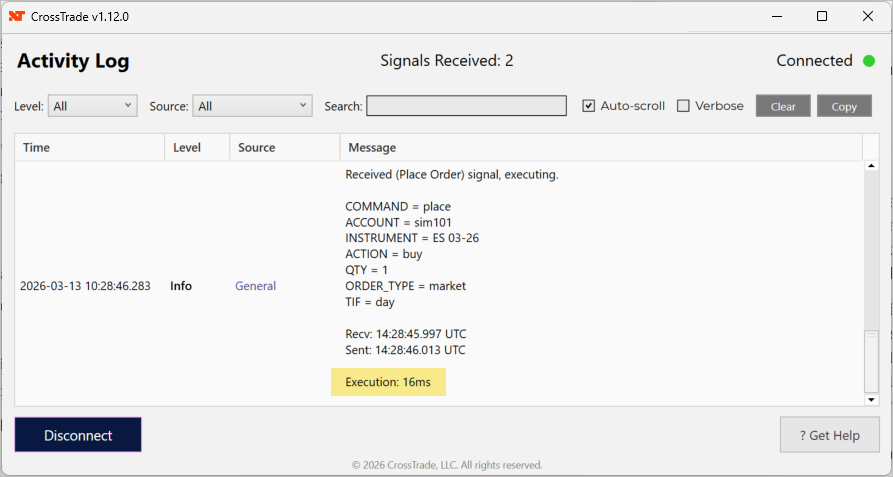Sort by the Source column header
This screenshot has width=893, height=477.
tap(285, 147)
